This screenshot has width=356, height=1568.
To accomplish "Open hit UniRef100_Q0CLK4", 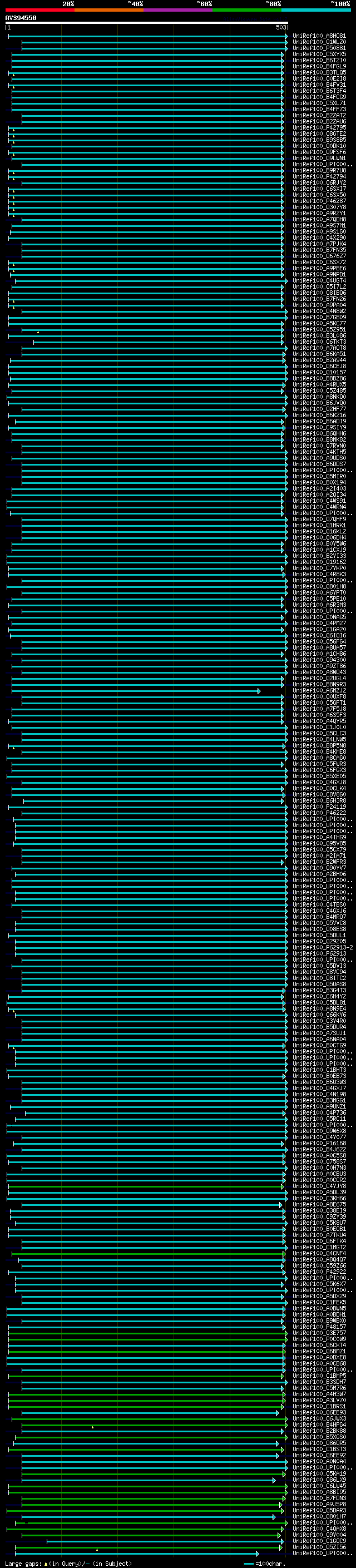I will click(x=319, y=788).
